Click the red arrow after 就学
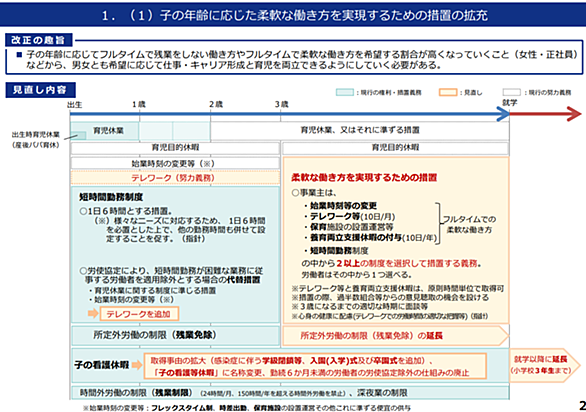This screenshot has width=586, height=412. tap(546, 114)
